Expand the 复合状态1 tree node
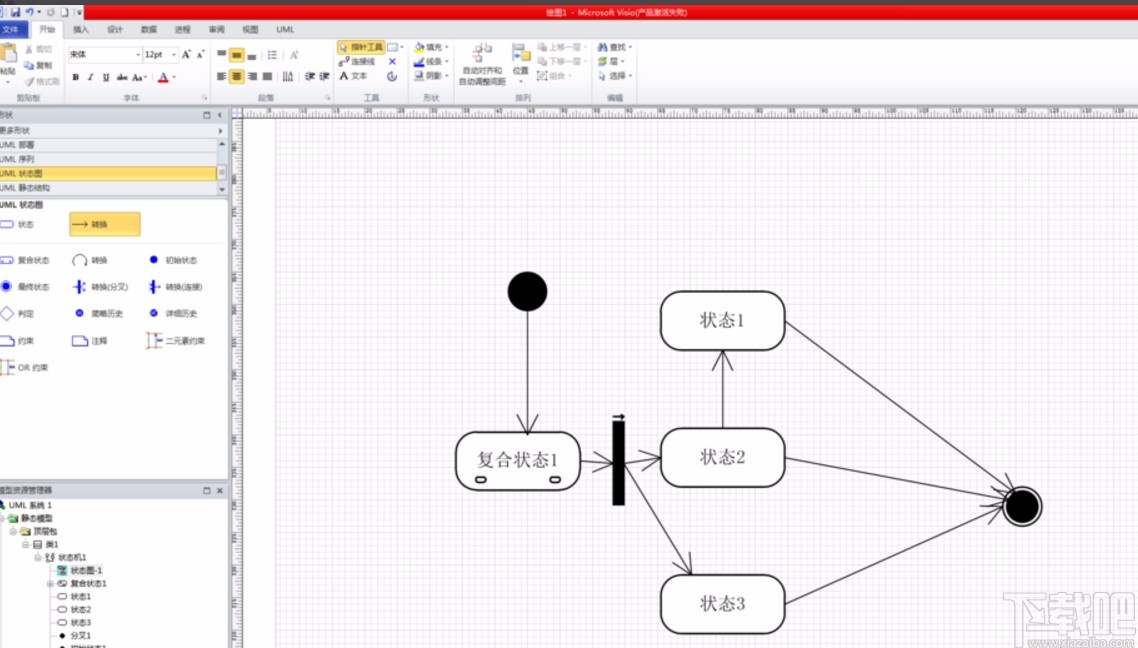The image size is (1138, 648). click(x=50, y=583)
